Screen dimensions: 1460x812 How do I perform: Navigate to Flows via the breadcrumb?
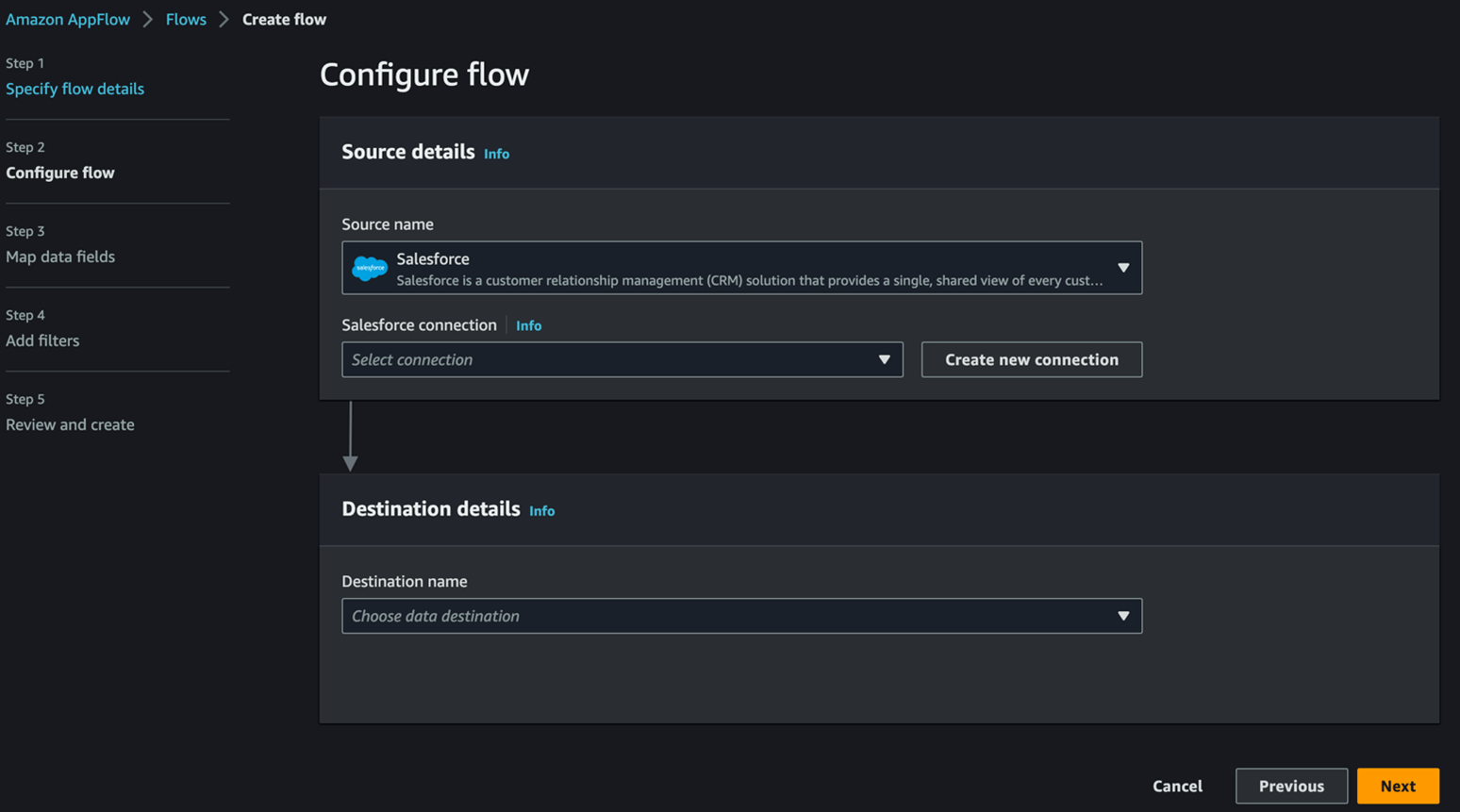[186, 19]
